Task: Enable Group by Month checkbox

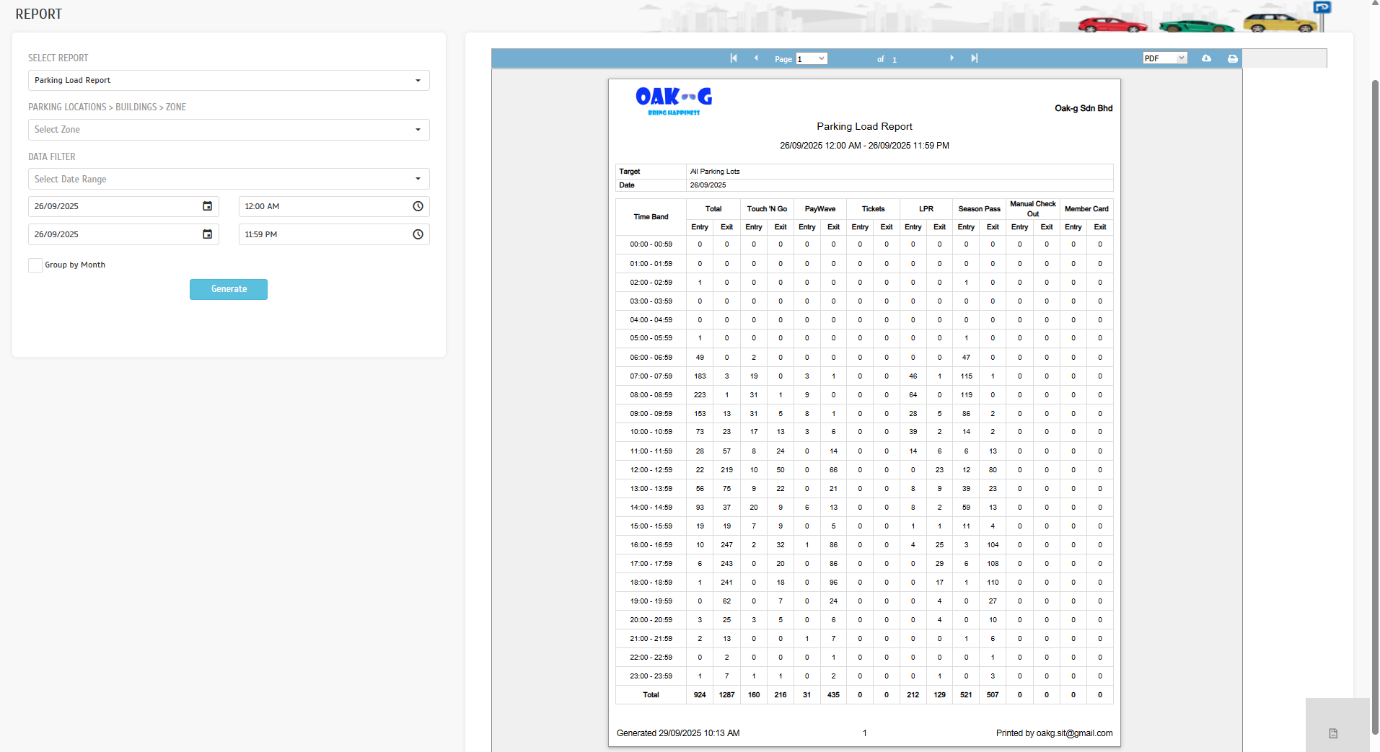Action: coord(35,265)
